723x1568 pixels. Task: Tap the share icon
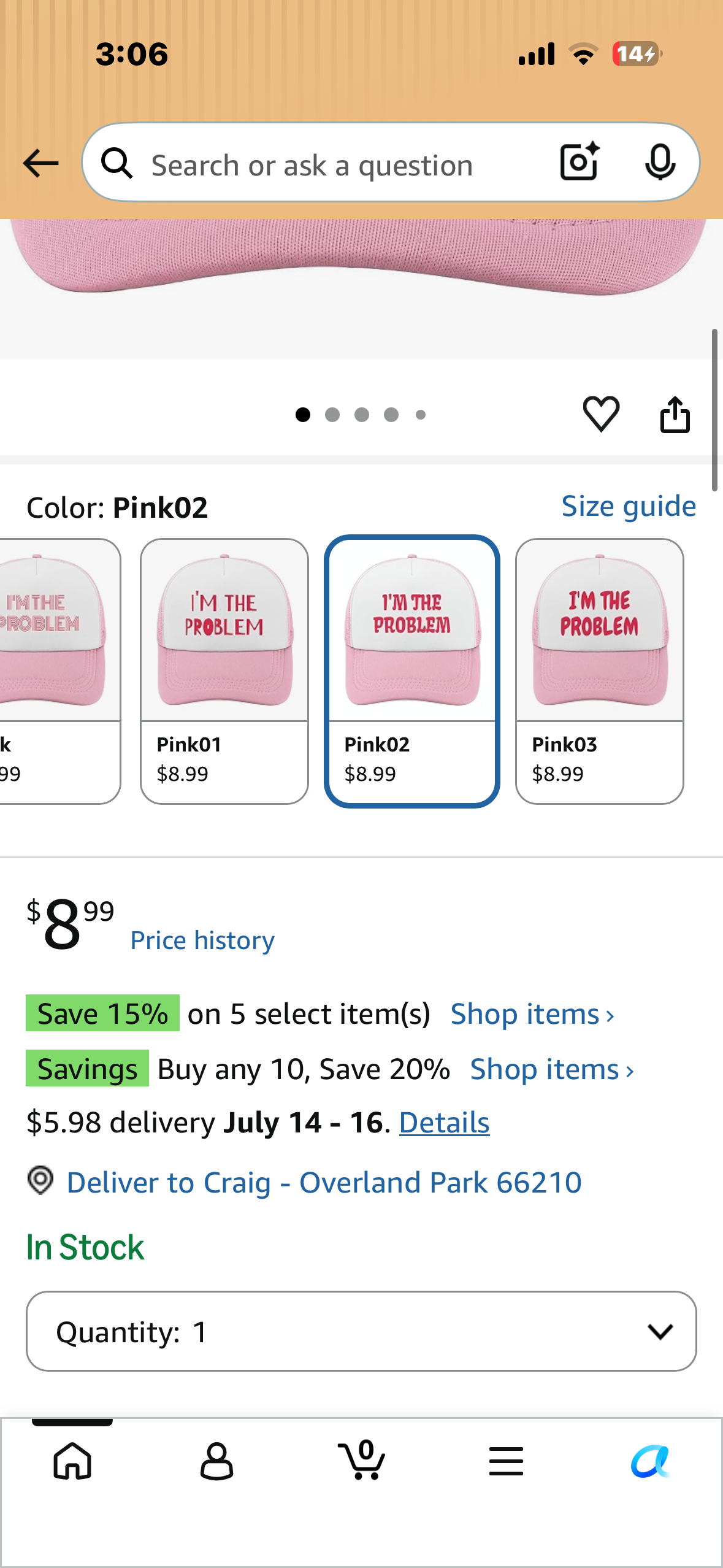(675, 415)
